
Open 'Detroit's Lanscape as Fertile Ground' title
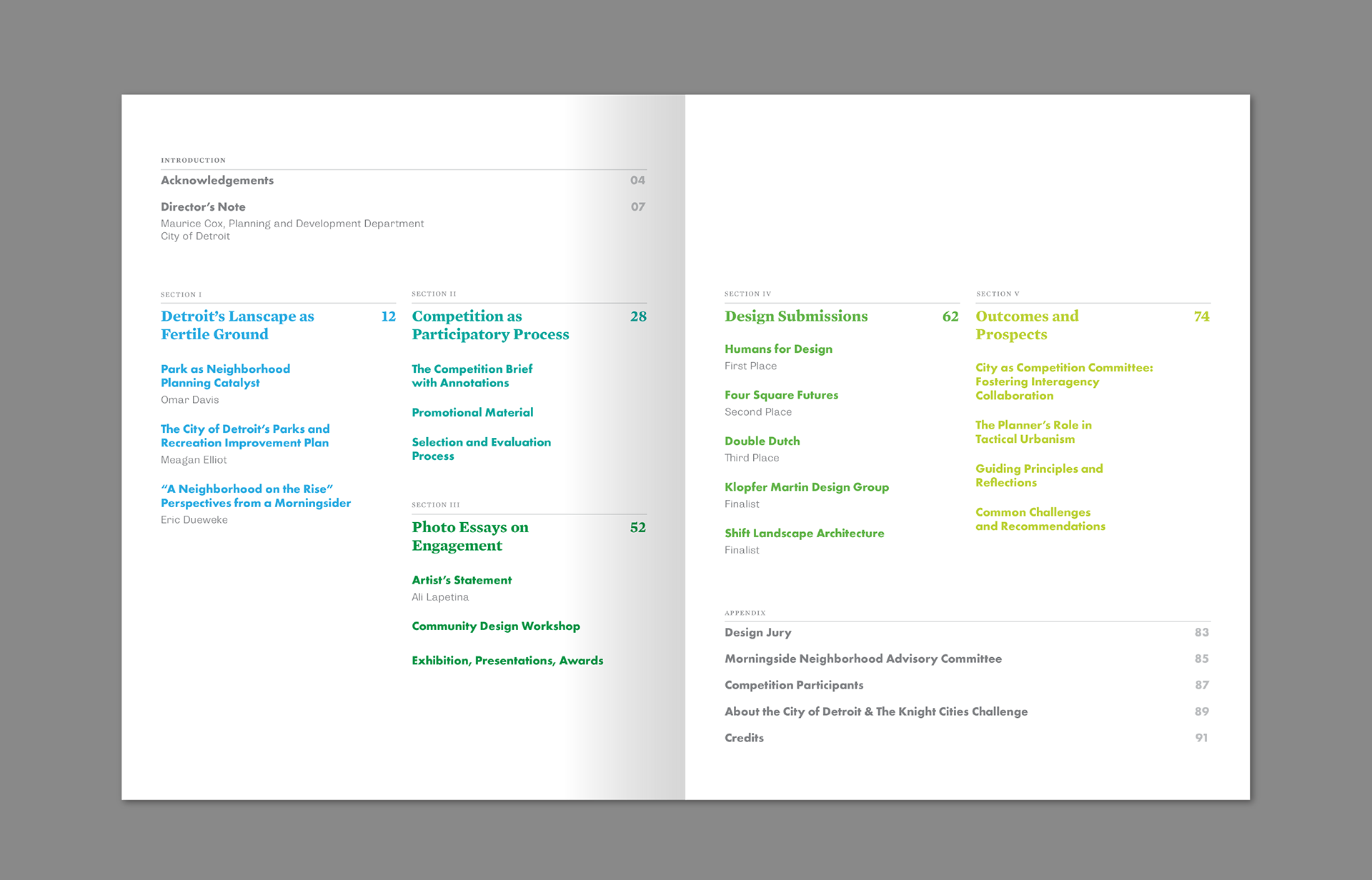coord(237,325)
